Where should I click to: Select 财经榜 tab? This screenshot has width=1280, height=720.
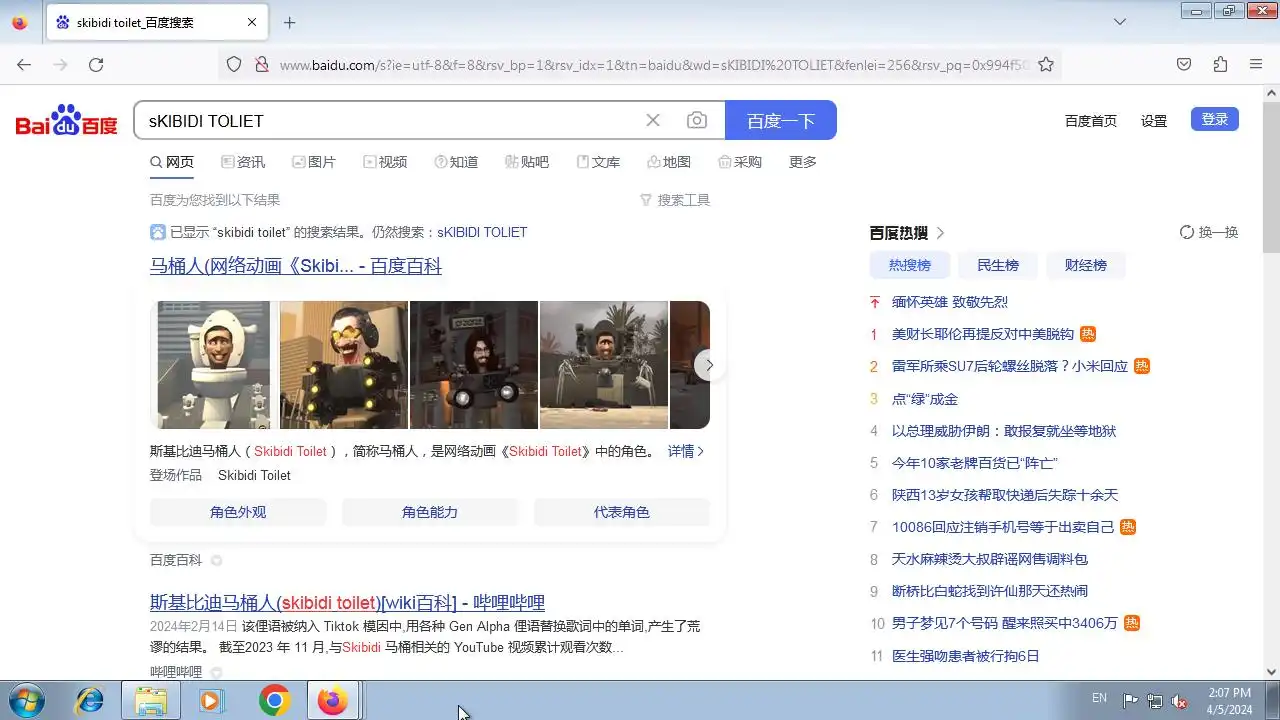click(1086, 265)
